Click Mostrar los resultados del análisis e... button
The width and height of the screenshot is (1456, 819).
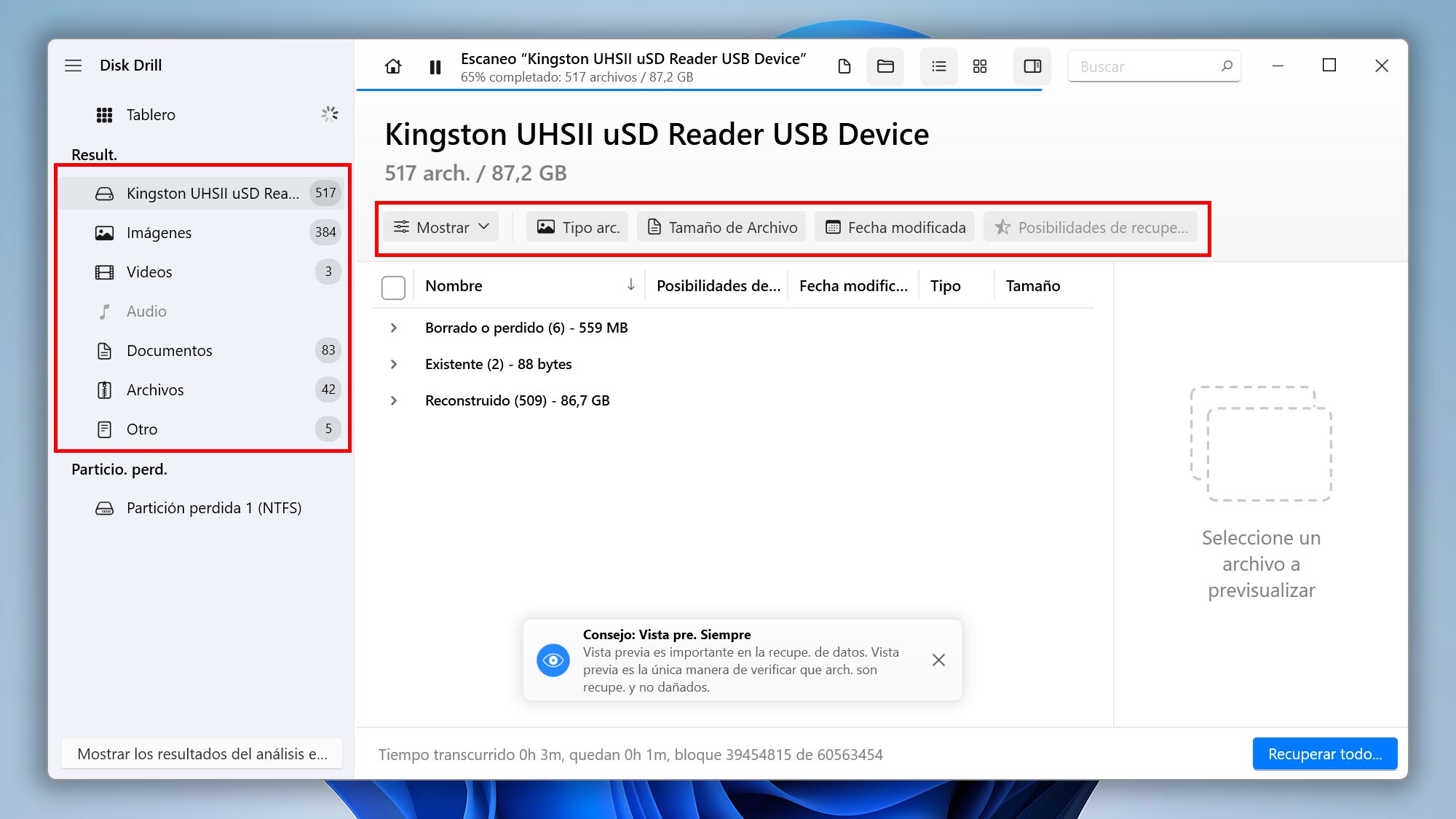[x=202, y=753]
